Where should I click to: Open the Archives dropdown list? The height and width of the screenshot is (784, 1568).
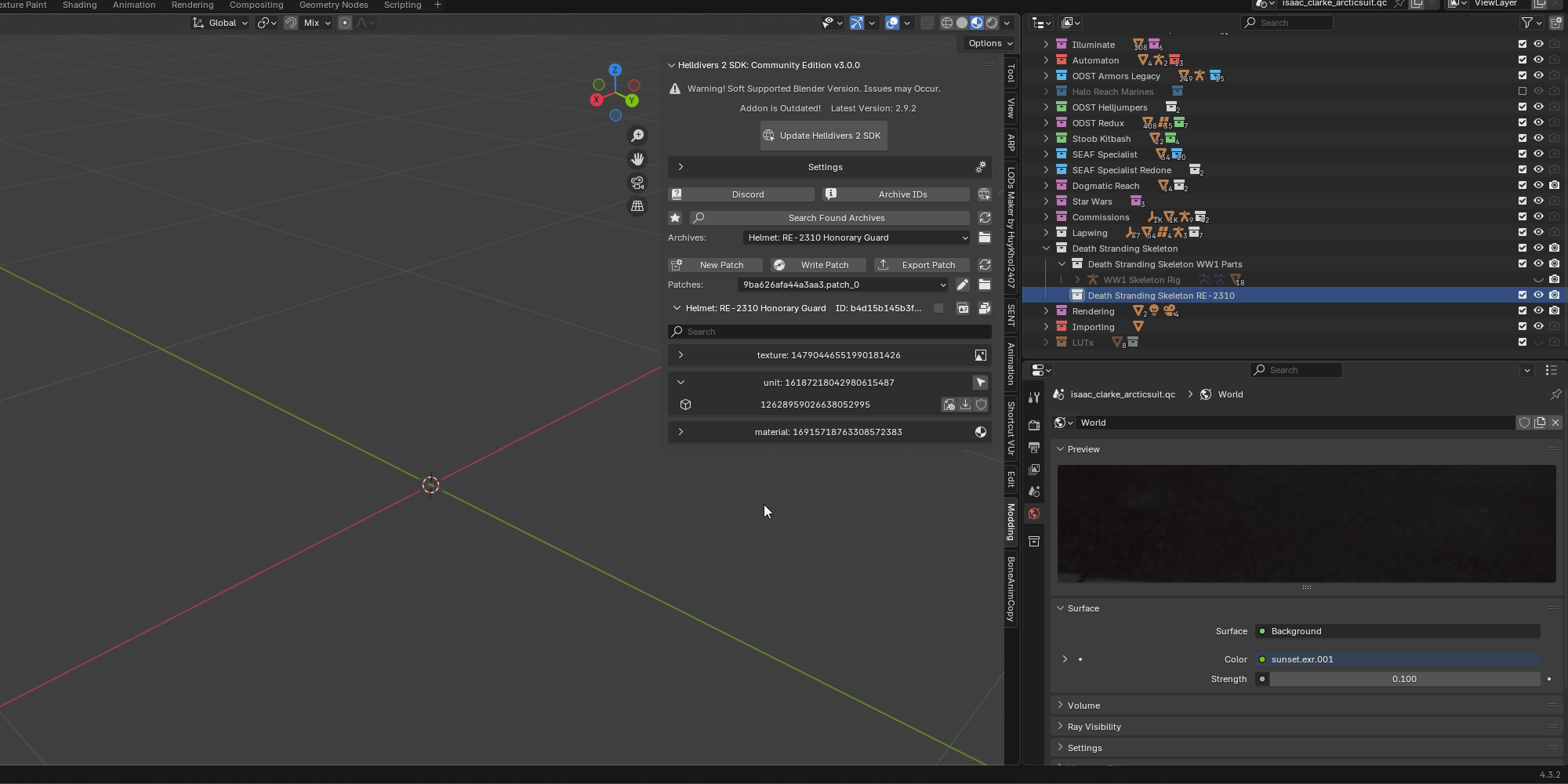pyautogui.click(x=856, y=238)
